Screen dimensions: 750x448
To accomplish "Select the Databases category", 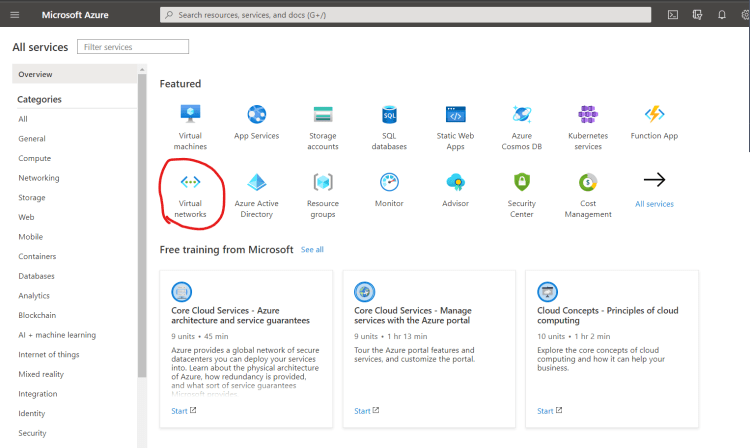I will pyautogui.click(x=36, y=276).
